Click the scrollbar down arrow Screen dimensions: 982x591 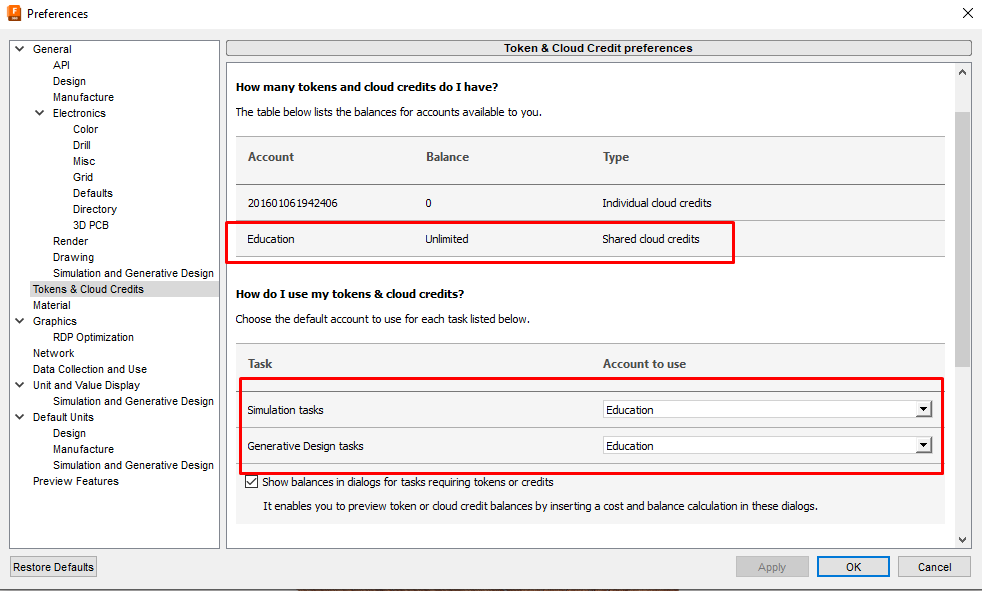[961, 538]
